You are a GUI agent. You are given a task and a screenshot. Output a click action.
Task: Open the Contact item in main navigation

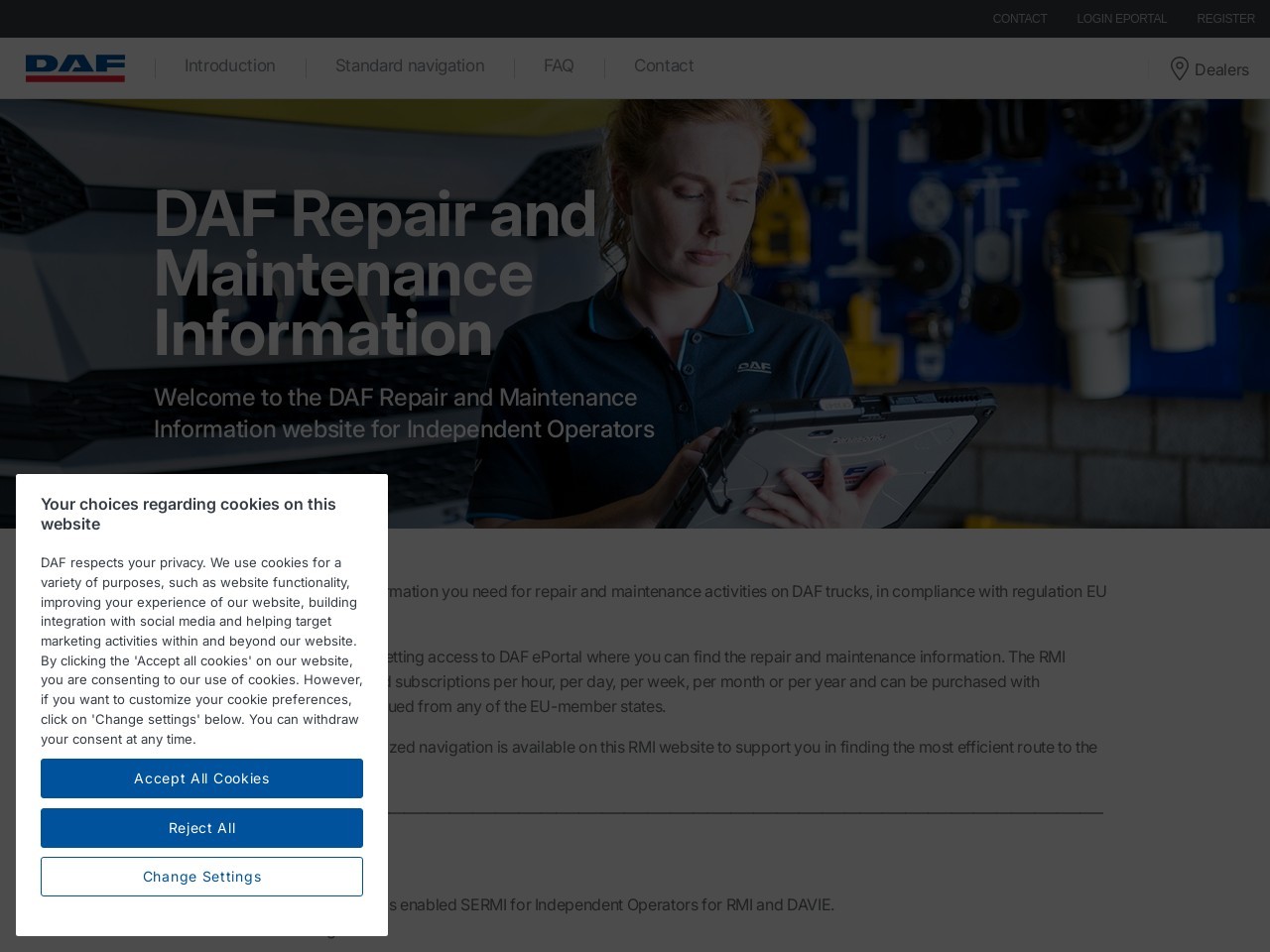coord(664,65)
